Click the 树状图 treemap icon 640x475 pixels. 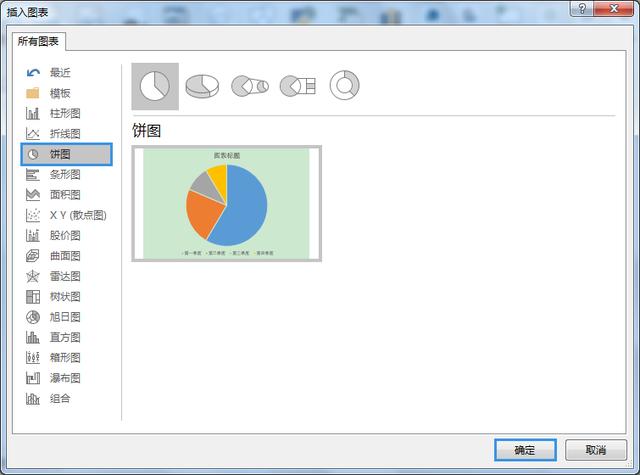click(33, 297)
